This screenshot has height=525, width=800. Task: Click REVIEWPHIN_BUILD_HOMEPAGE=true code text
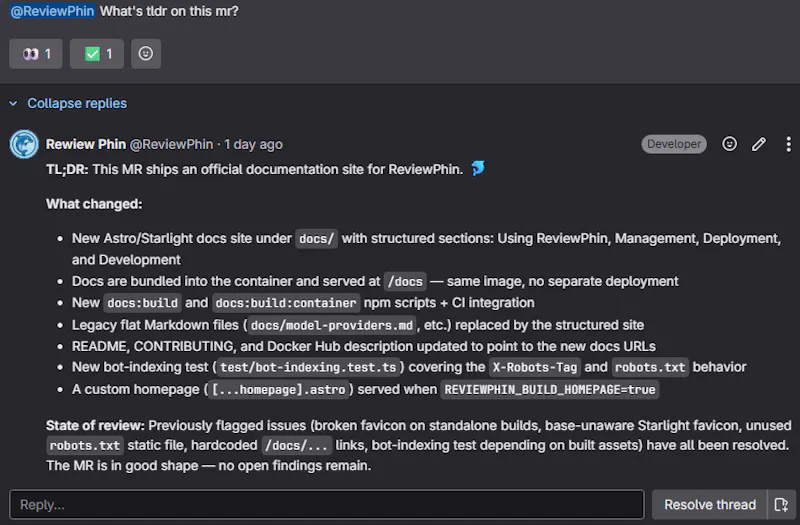(x=549, y=390)
